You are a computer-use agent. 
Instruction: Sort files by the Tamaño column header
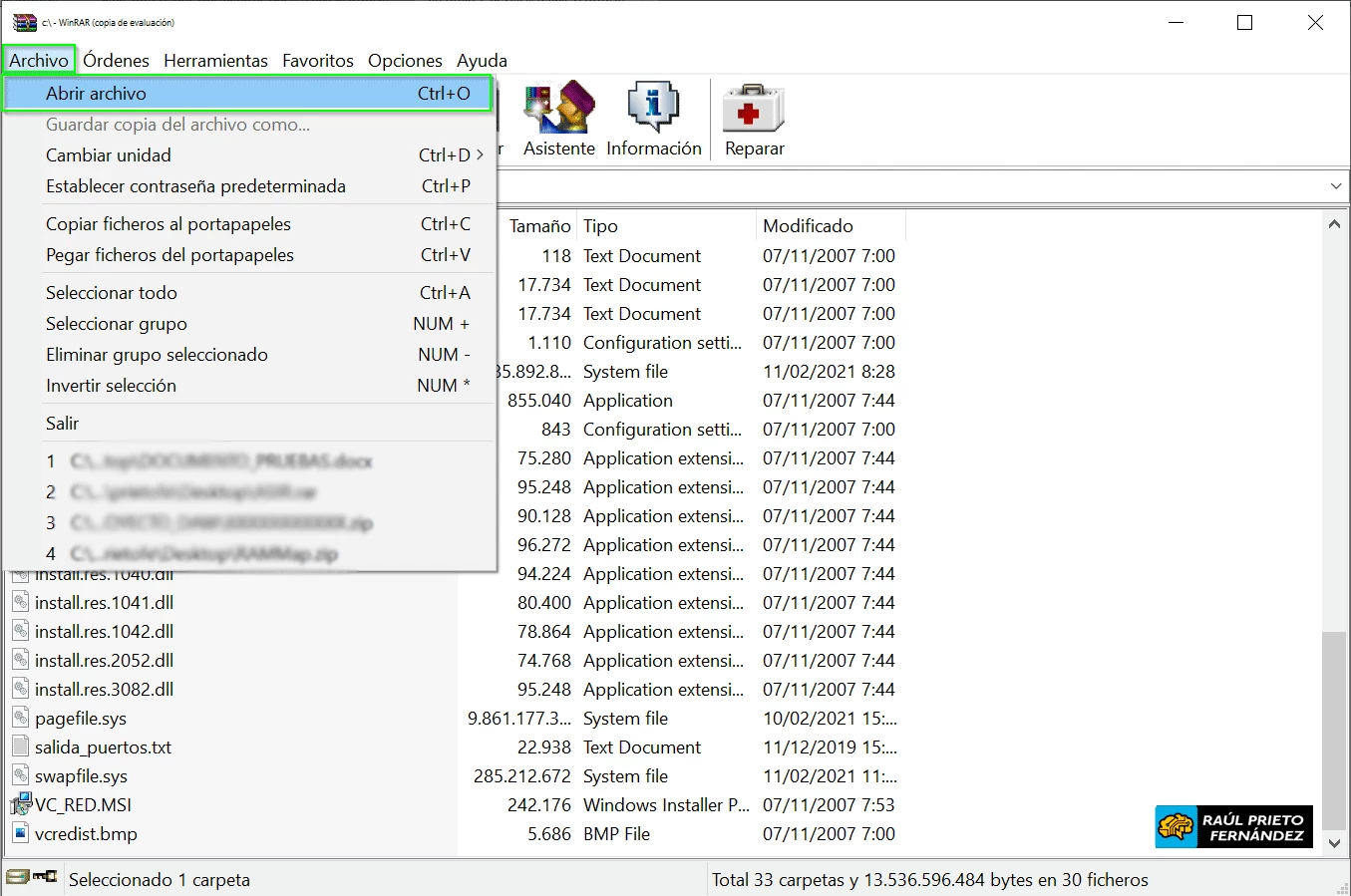539,226
